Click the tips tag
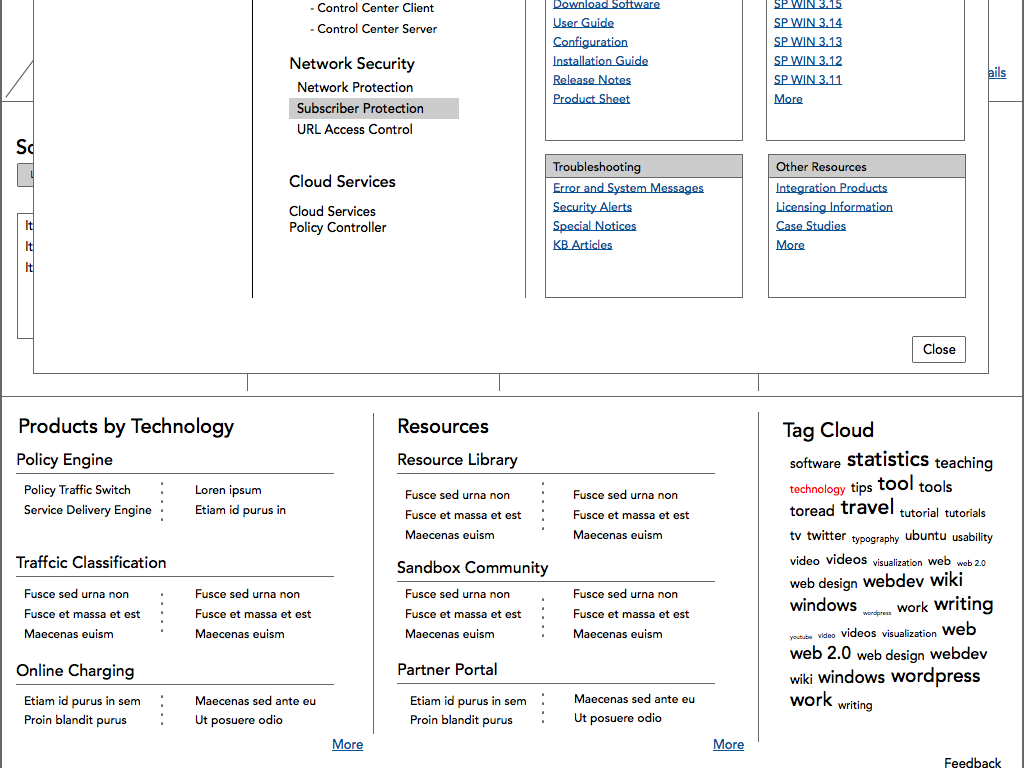 click(x=861, y=488)
